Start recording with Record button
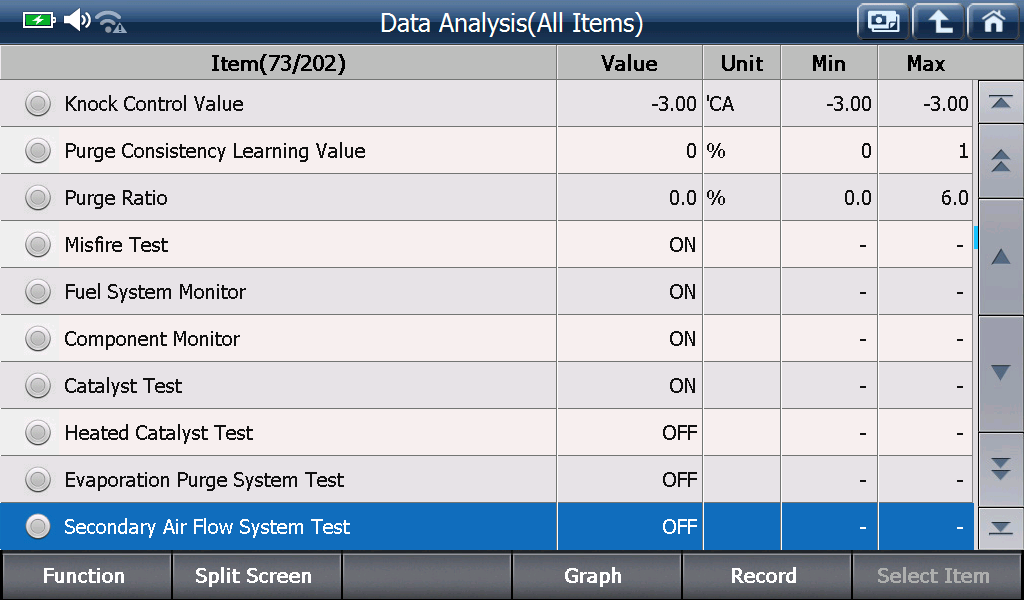The width and height of the screenshot is (1024, 600). coord(765,576)
